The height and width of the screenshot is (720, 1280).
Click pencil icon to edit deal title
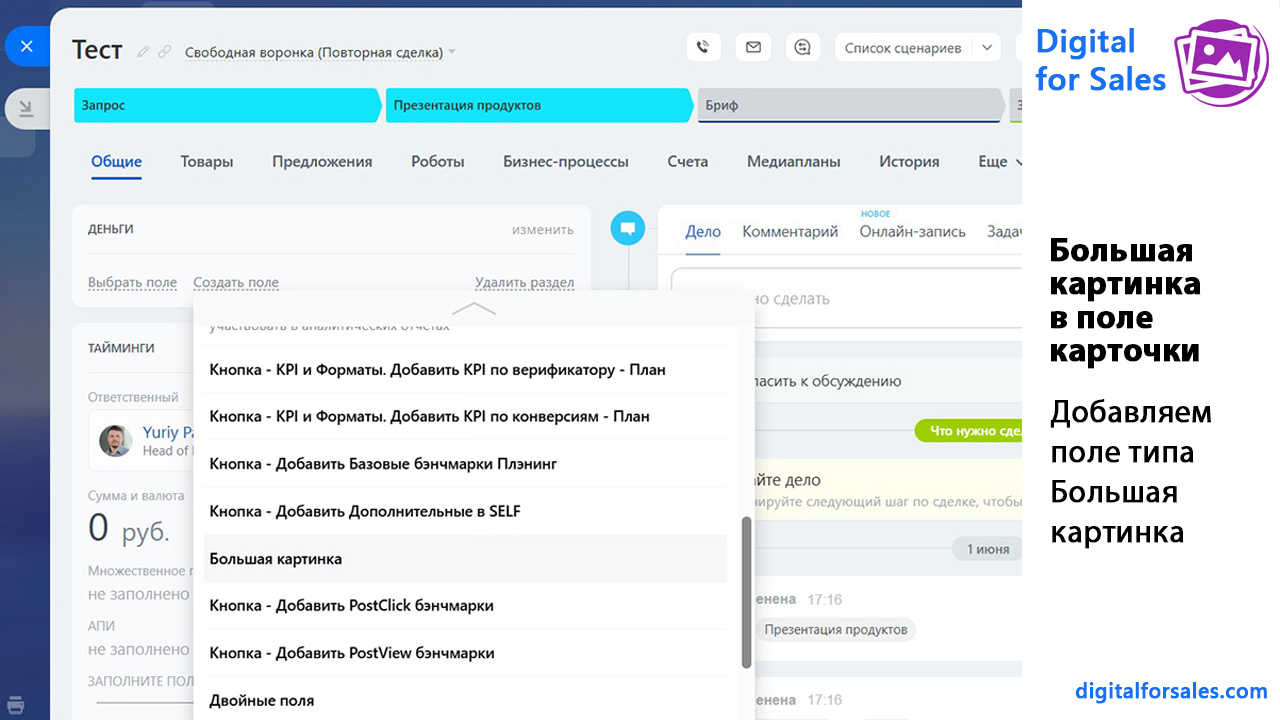[x=144, y=52]
